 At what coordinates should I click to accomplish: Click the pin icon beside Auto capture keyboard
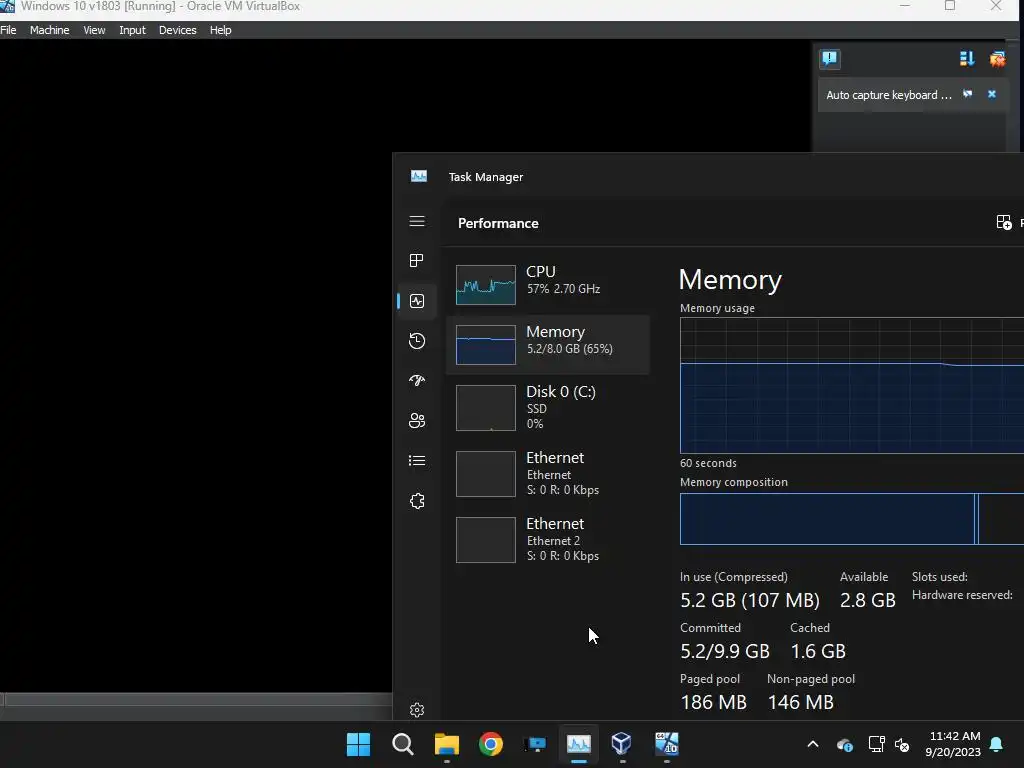pyautogui.click(x=968, y=94)
